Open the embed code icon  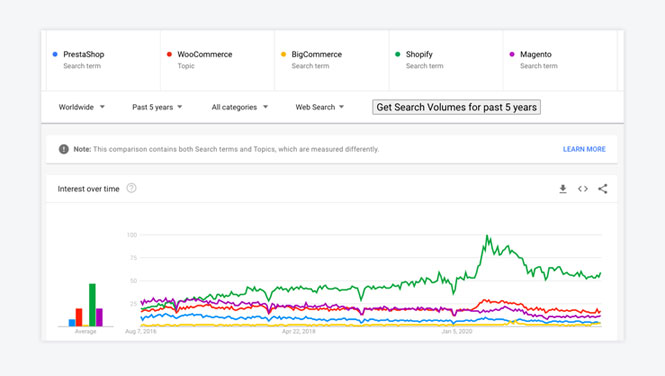pos(583,189)
